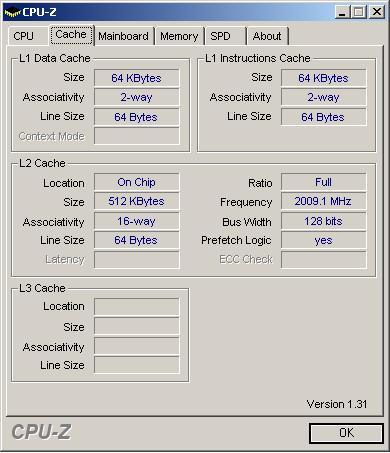Click the L1 Instructions Cache group heading

258,58
